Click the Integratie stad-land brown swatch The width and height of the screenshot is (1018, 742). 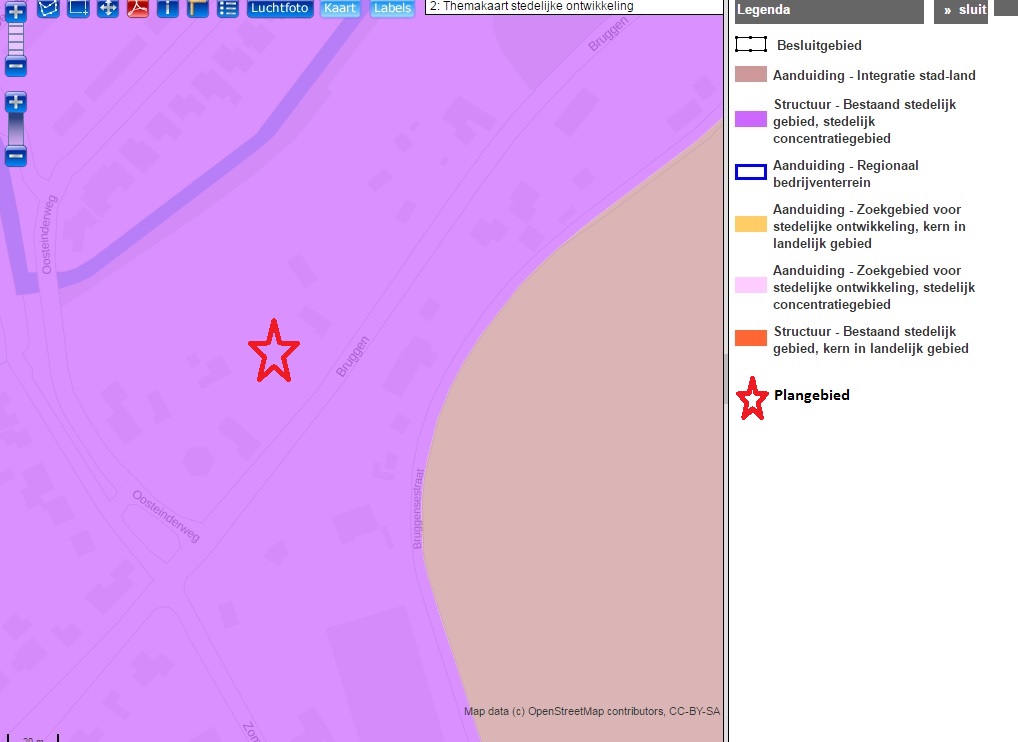[x=751, y=74]
